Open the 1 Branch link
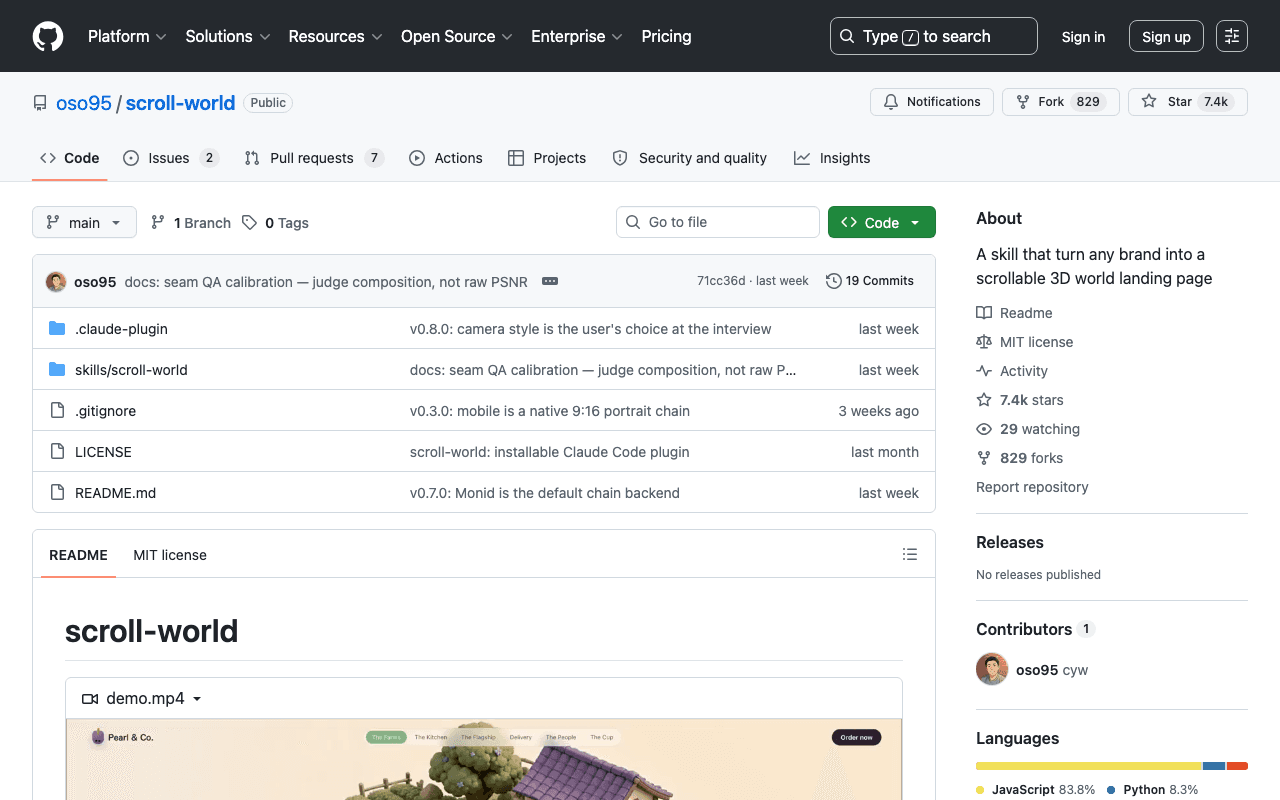Screen dimensions: 1280x800 (x=191, y=223)
